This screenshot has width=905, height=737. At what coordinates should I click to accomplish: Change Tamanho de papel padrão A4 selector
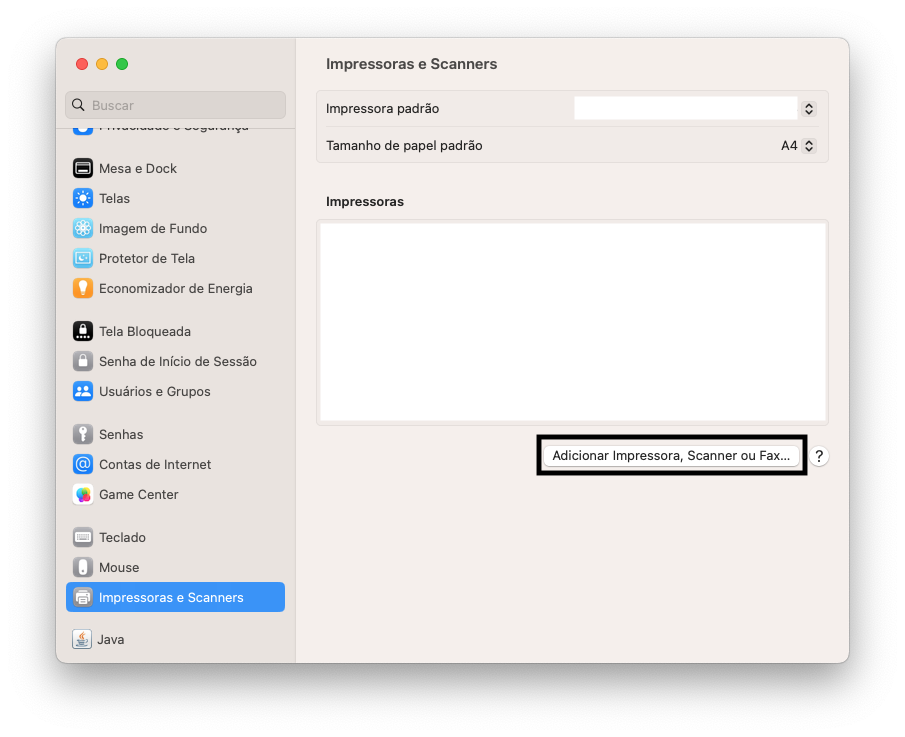pyautogui.click(x=809, y=145)
